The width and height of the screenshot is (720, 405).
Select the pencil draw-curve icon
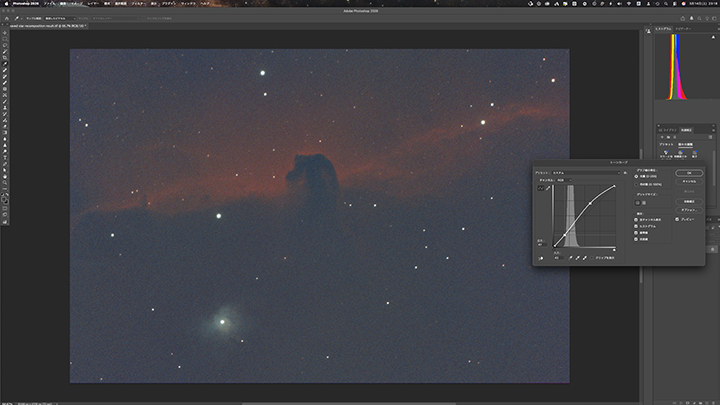pos(547,187)
